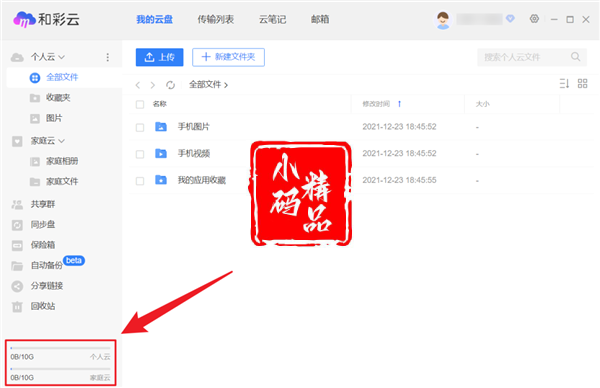Click the 我的应用收藏 folder icon
The image size is (600, 388).
pos(161,180)
